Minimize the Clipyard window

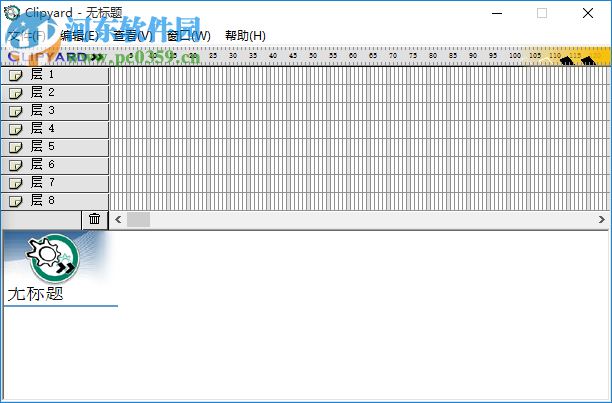tap(497, 13)
